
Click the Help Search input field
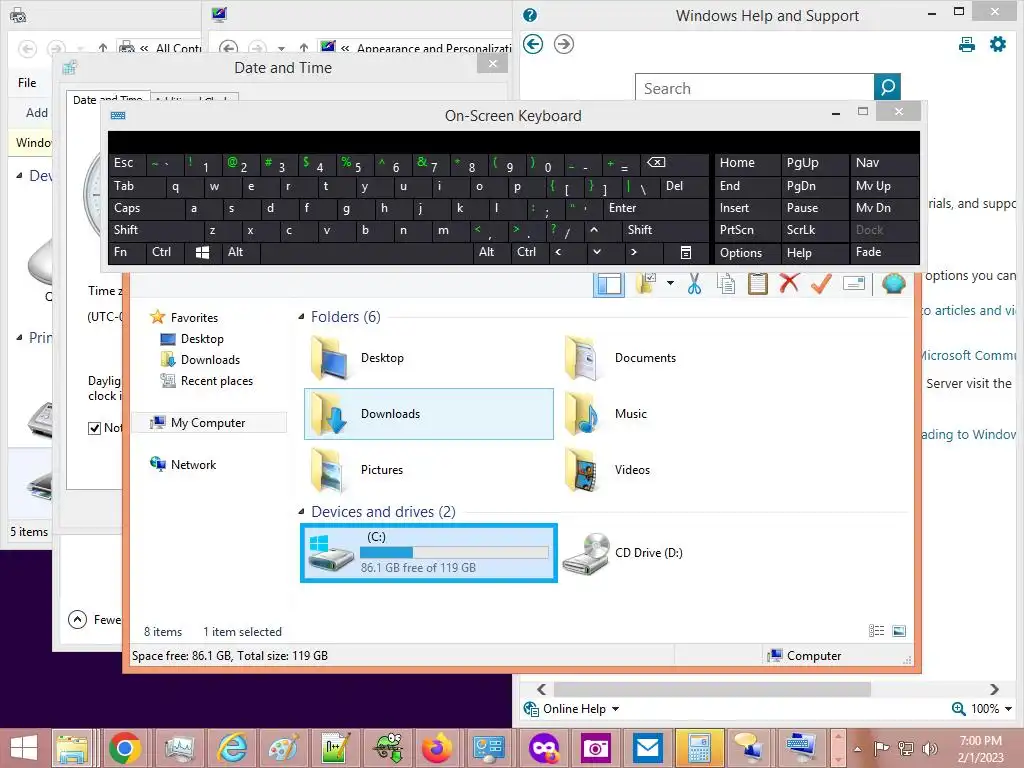[x=754, y=88]
